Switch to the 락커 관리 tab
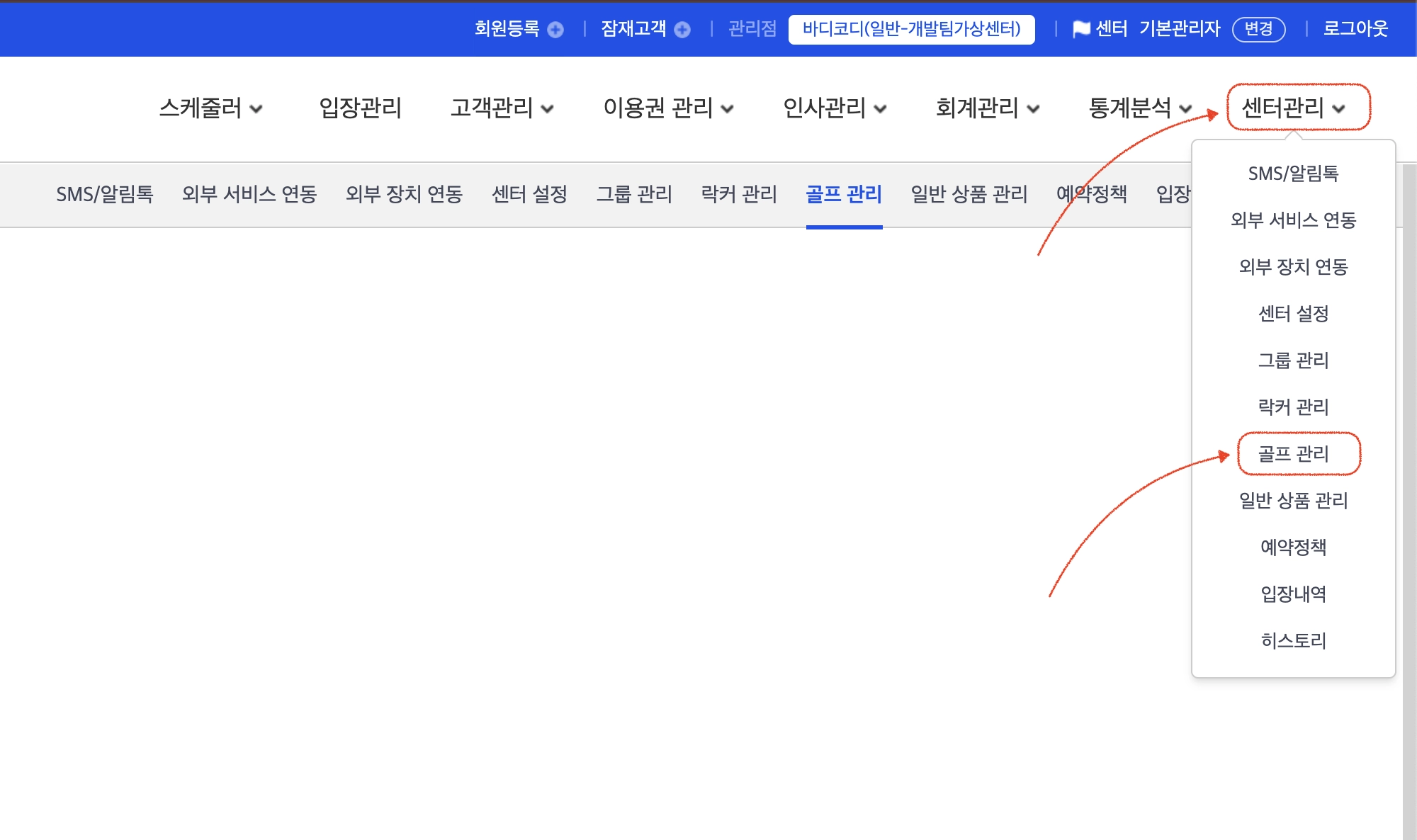The width and height of the screenshot is (1417, 840). pyautogui.click(x=738, y=194)
